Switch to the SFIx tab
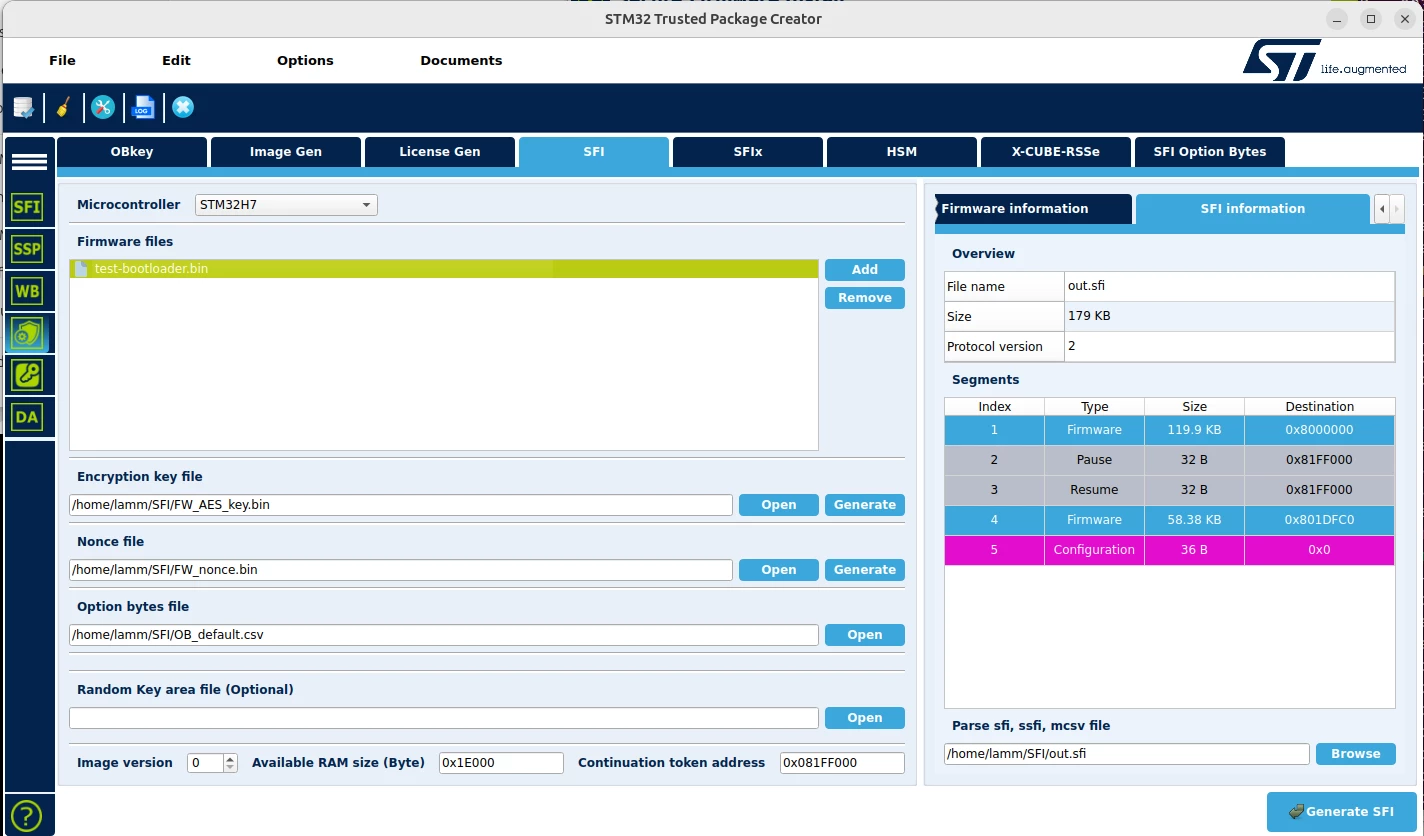1424x836 pixels. tap(748, 152)
